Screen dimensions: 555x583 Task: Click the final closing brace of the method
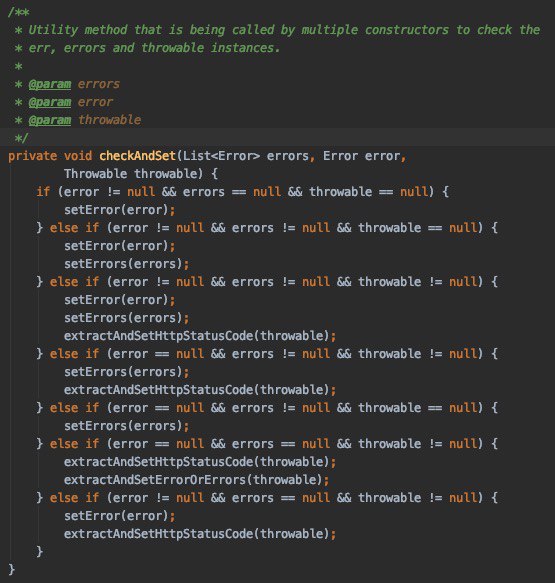[12, 569]
